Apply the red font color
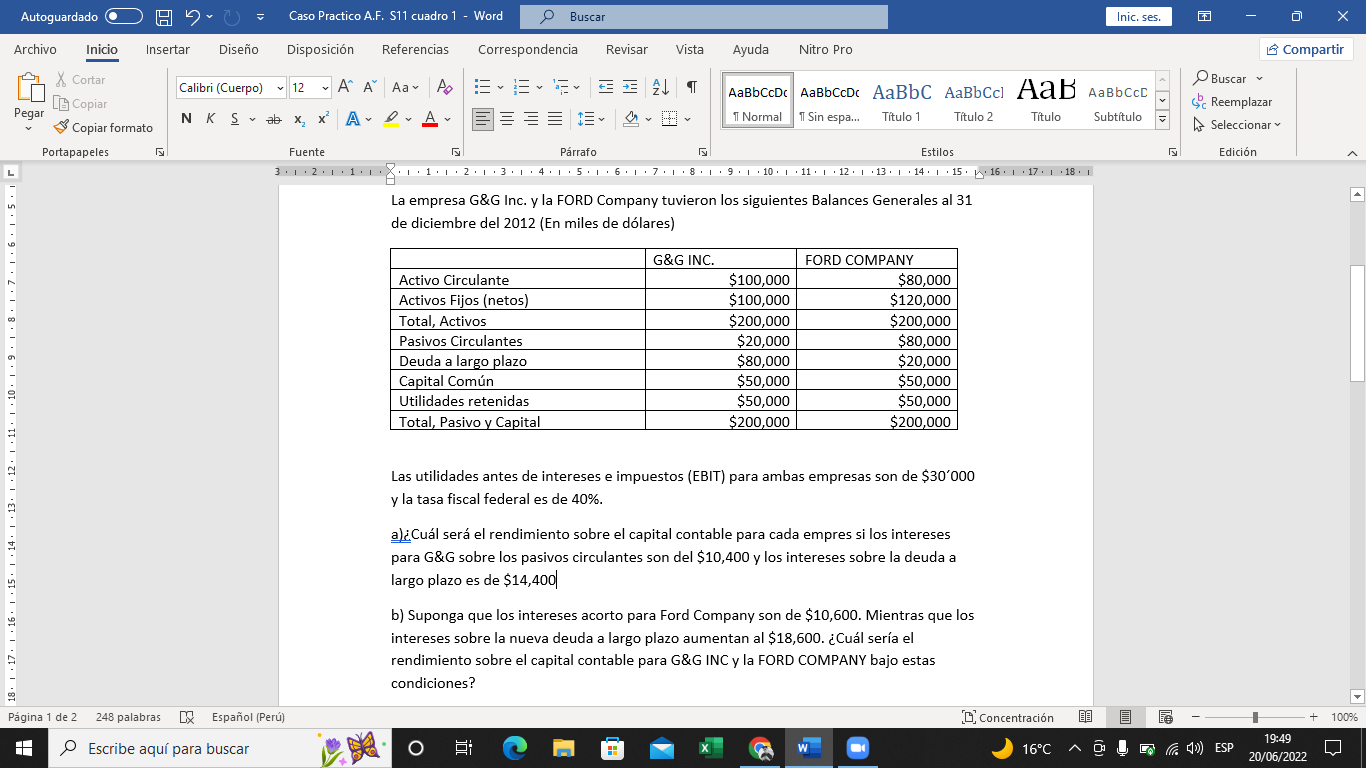1366x768 pixels. [x=430, y=119]
